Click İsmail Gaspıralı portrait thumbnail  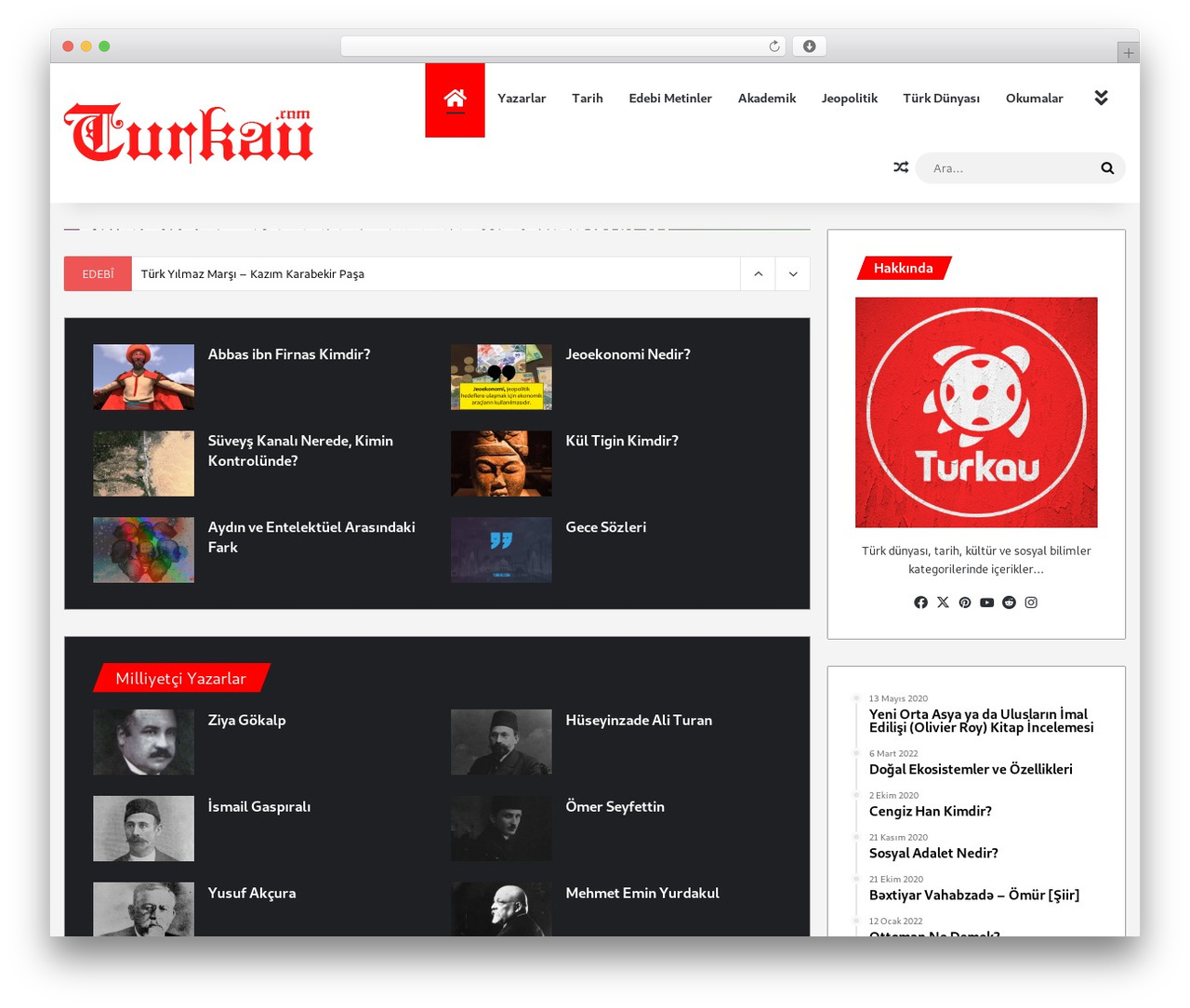143,829
